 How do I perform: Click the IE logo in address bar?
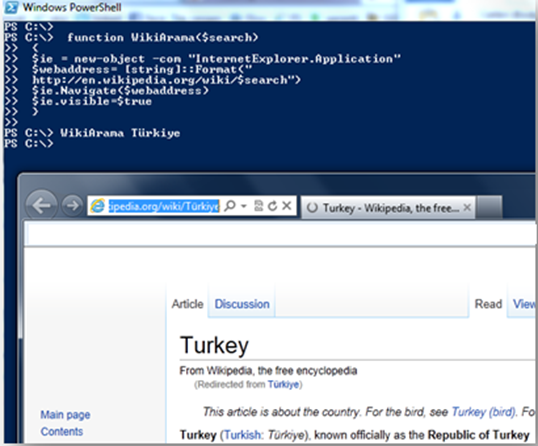coord(97,206)
